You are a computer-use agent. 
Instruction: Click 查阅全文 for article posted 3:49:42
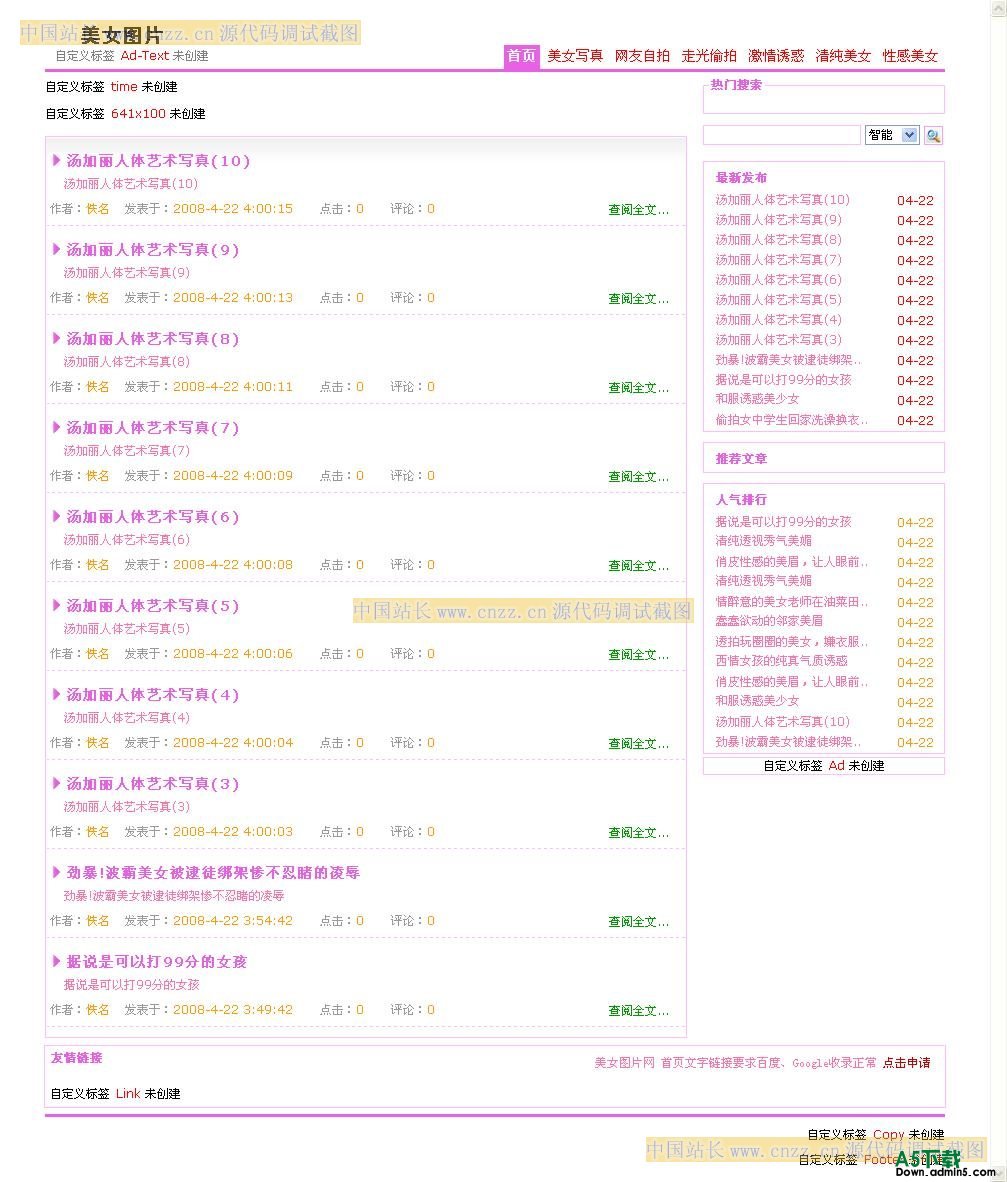click(638, 1010)
